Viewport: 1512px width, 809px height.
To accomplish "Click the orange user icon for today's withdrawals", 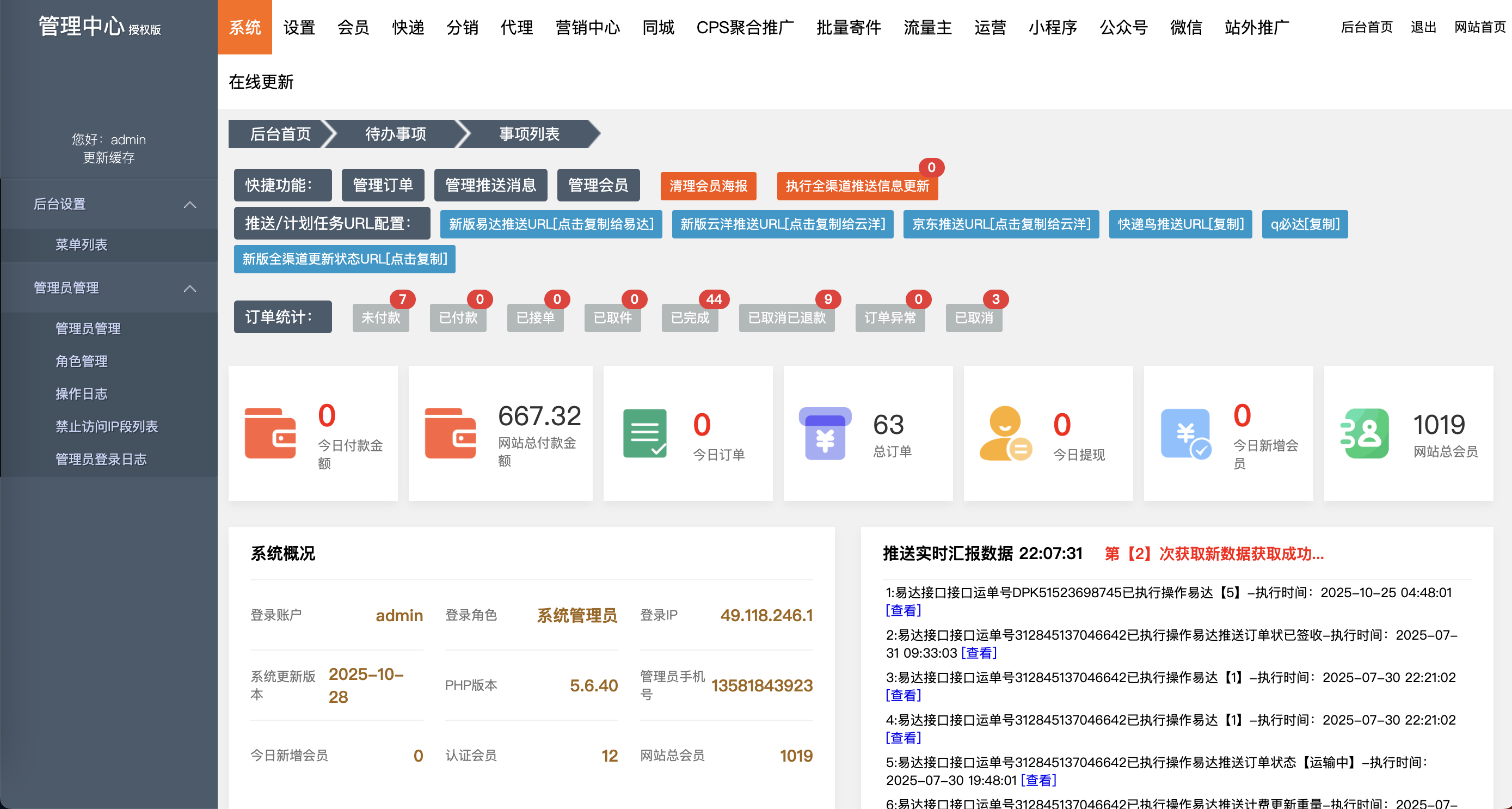I will [x=1005, y=433].
